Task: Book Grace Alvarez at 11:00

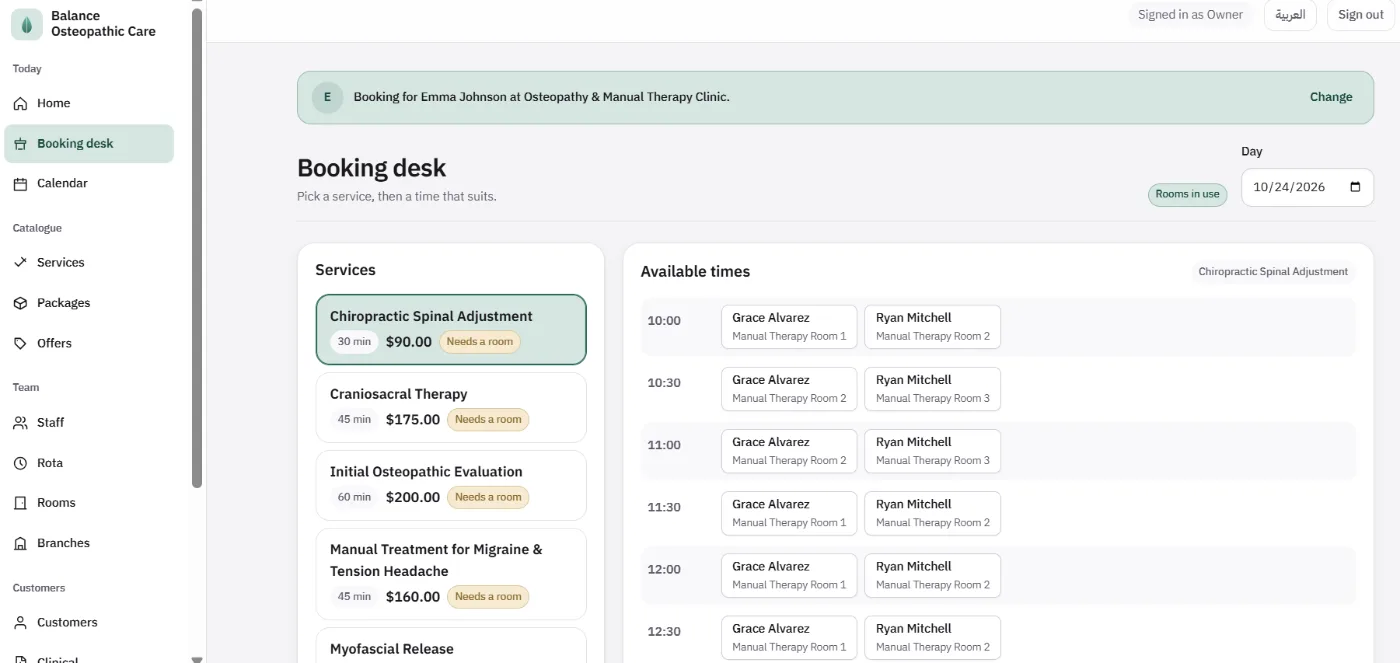Action: [x=789, y=451]
